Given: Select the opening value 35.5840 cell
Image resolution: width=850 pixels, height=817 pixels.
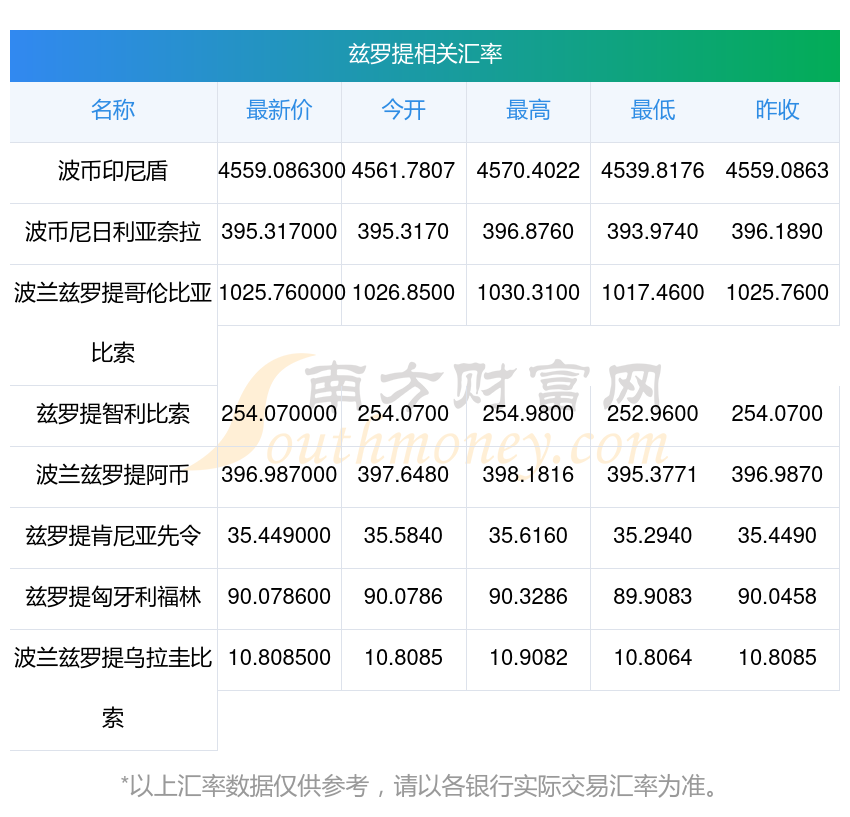Looking at the screenshot, I should [403, 536].
